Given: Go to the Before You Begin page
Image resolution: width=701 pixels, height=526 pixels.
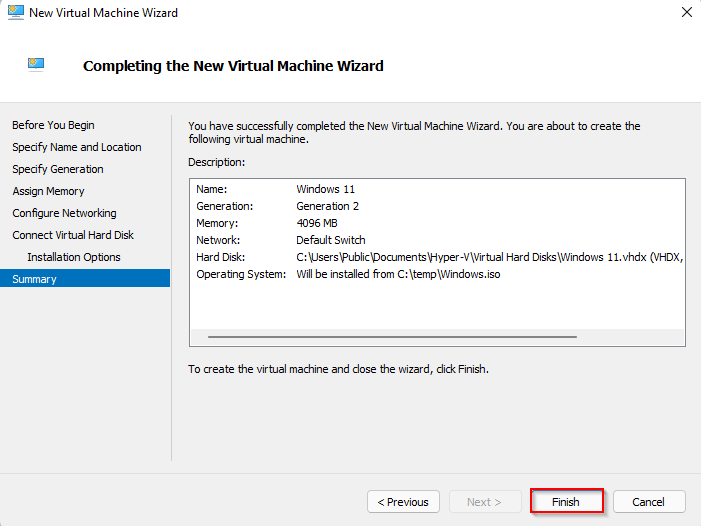Looking at the screenshot, I should pyautogui.click(x=53, y=125).
